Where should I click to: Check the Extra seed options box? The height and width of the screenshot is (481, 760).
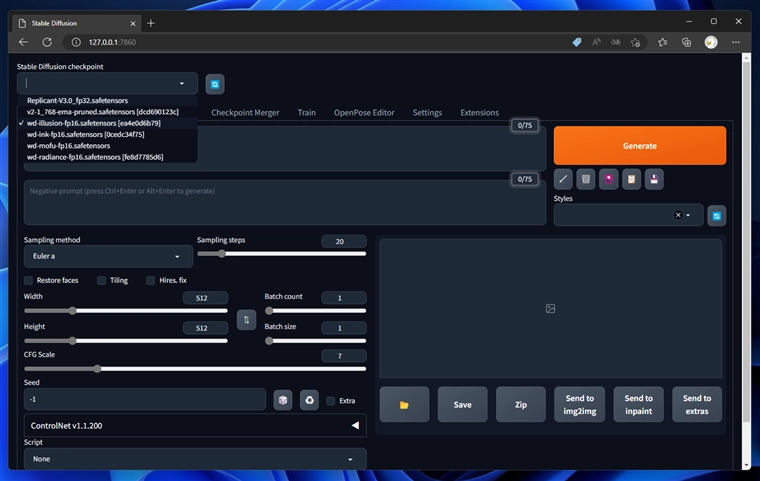click(331, 401)
